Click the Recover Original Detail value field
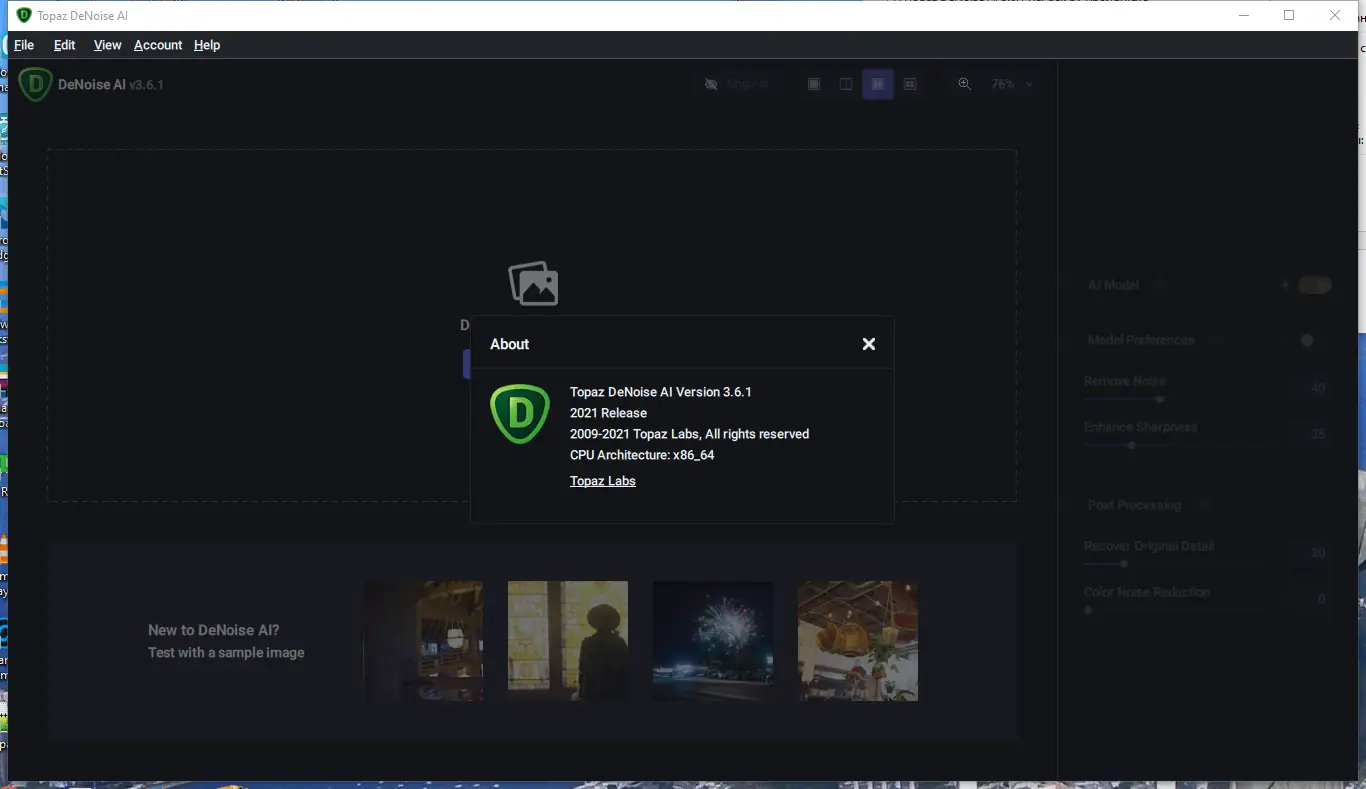This screenshot has width=1366, height=789. click(1310, 553)
